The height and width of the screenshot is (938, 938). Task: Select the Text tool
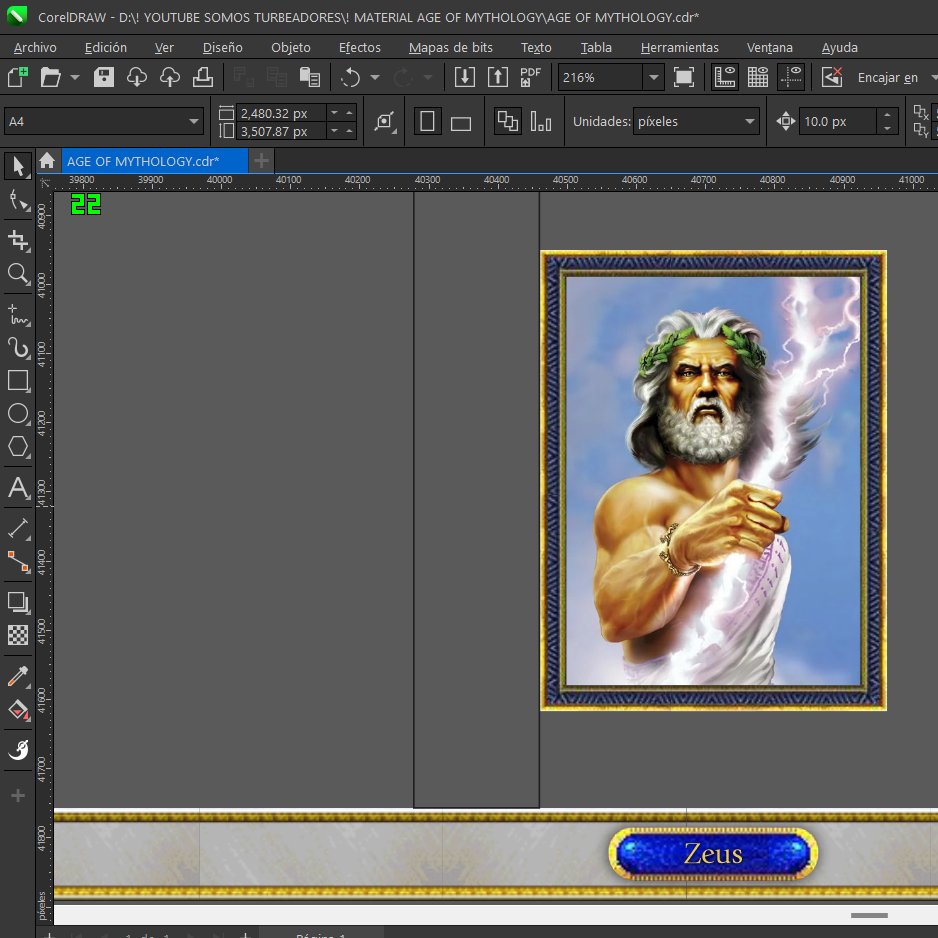(x=18, y=488)
